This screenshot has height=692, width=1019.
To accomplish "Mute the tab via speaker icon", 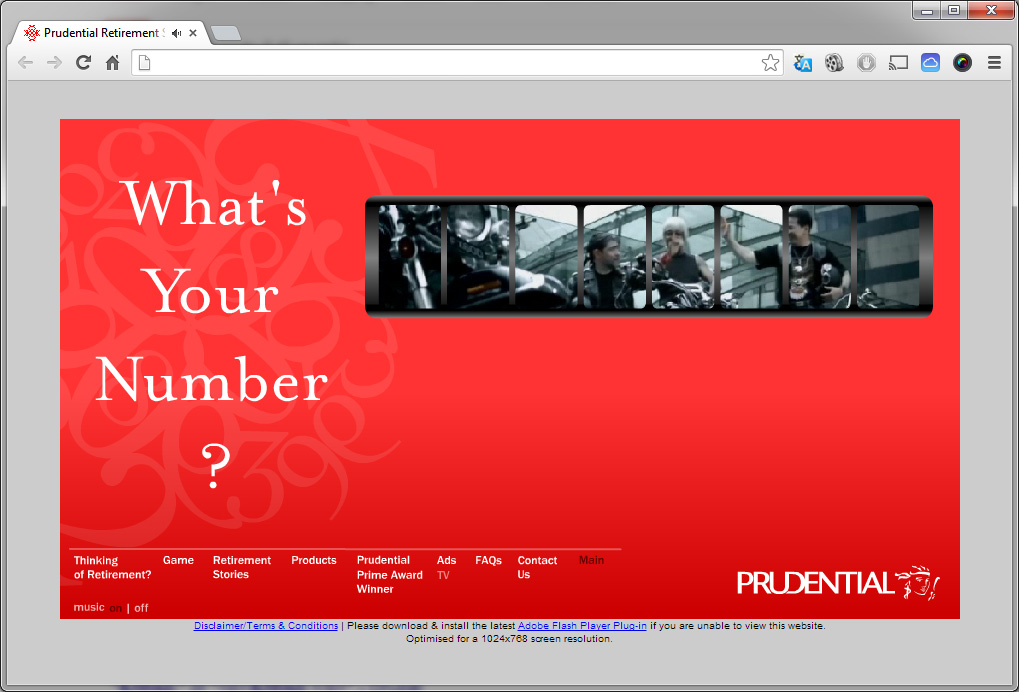I will pos(176,33).
